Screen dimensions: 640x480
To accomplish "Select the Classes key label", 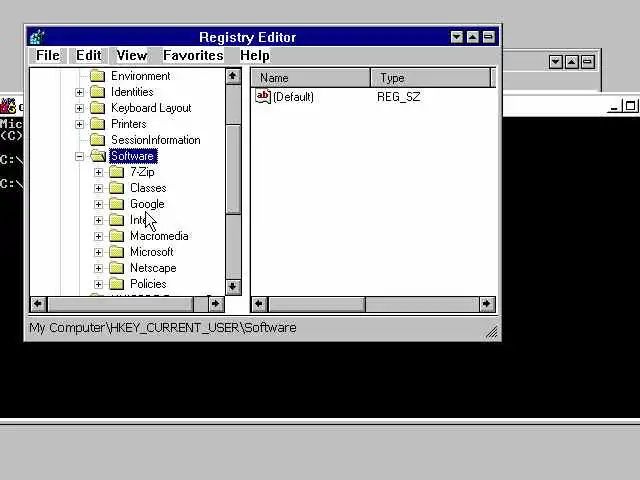I will coord(148,188).
